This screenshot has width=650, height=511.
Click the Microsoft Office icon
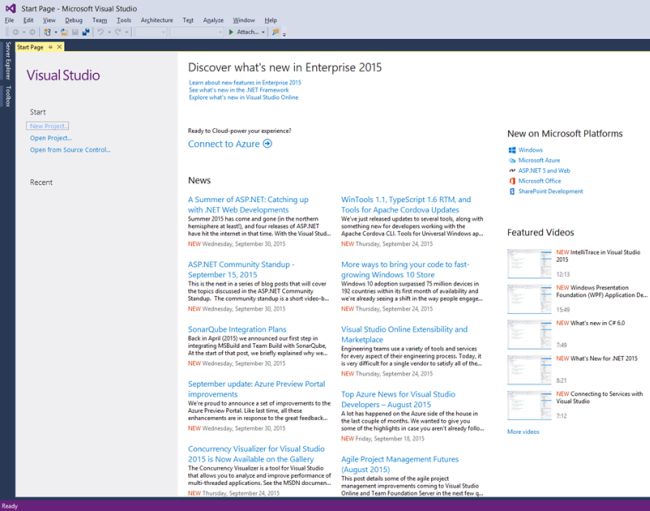point(512,181)
